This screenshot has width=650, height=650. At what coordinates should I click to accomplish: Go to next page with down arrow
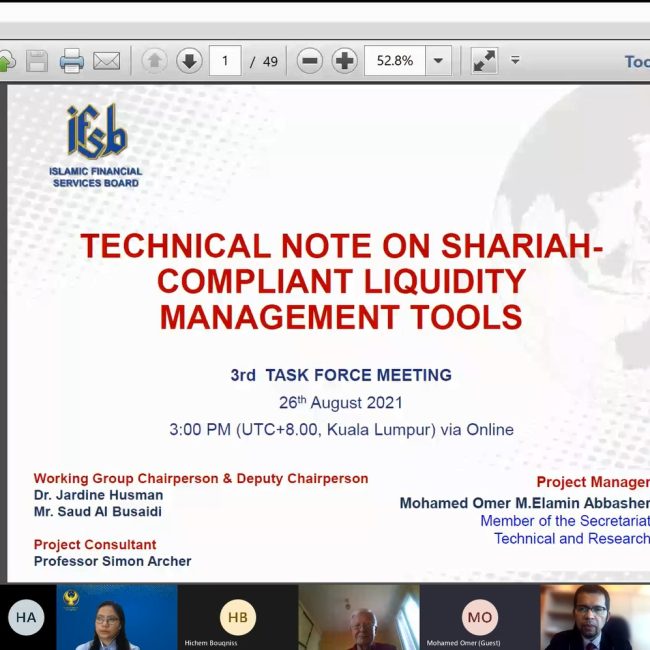point(189,61)
